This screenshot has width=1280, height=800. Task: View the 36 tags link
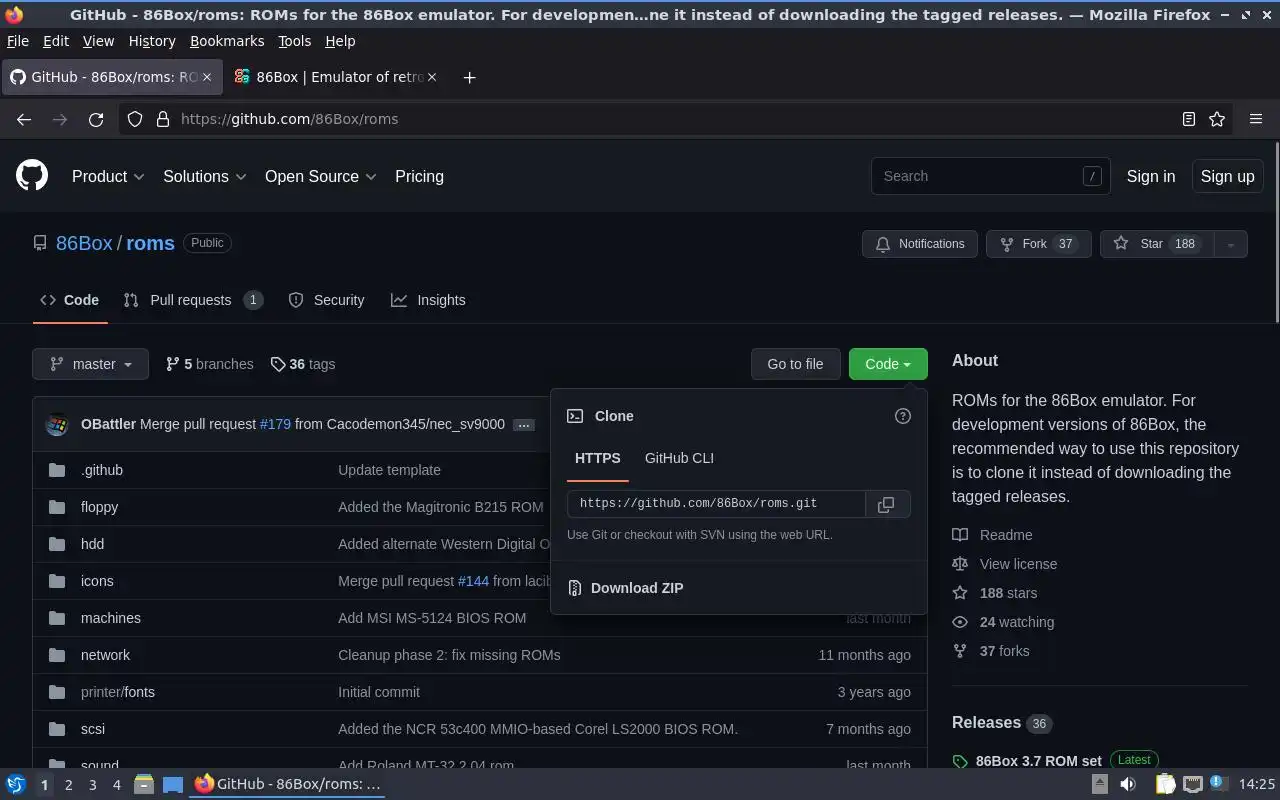point(303,364)
